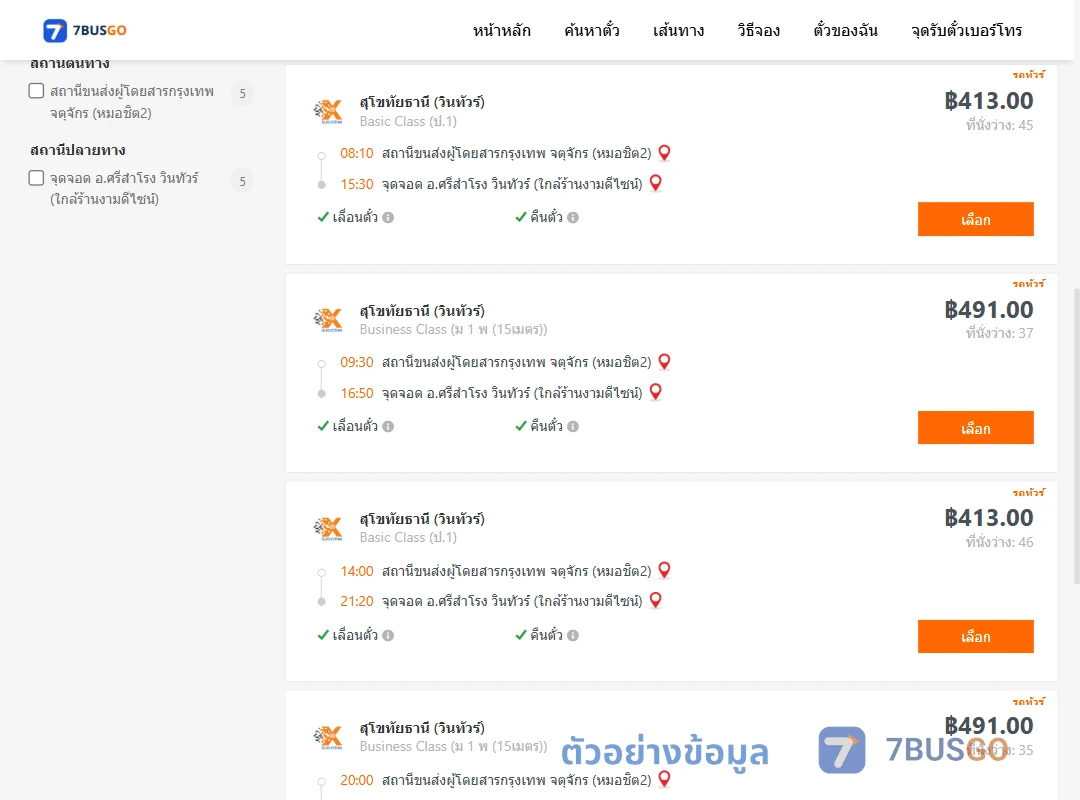Screen dimensions: 1080x800
Task: Click map pin beside 20:00 departure station
Action: click(665, 779)
